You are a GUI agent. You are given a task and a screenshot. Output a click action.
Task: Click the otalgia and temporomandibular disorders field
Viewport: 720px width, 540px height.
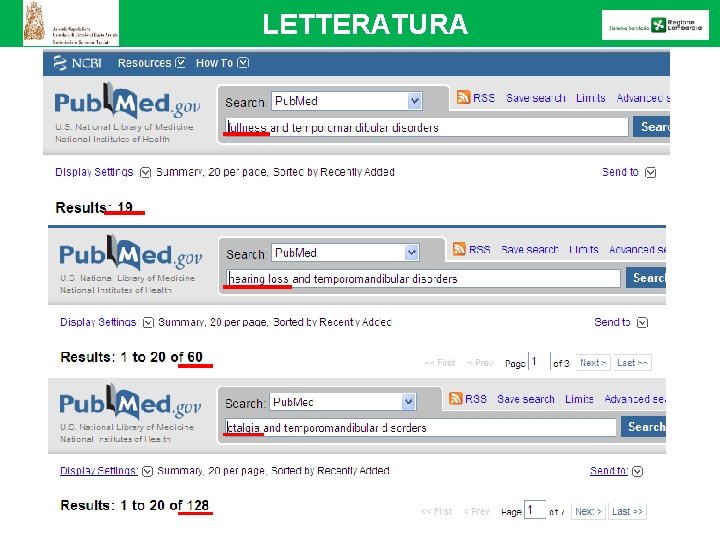click(x=420, y=428)
